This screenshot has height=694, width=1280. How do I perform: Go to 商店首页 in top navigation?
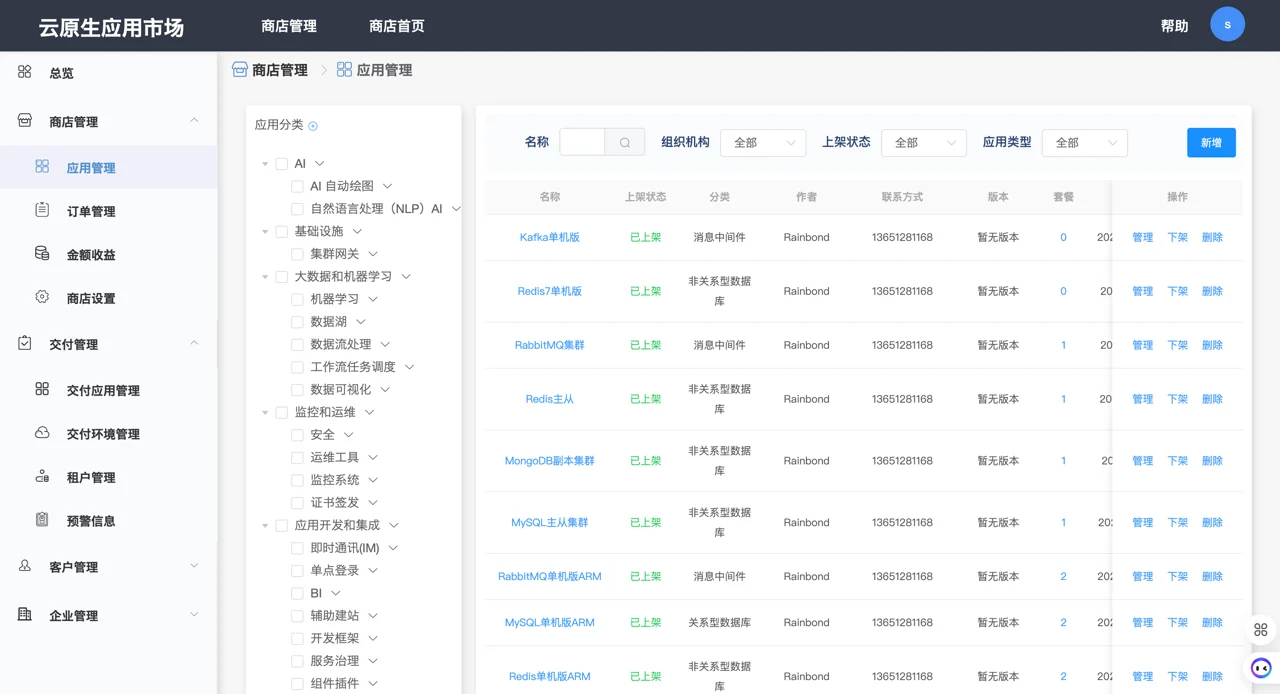point(396,26)
